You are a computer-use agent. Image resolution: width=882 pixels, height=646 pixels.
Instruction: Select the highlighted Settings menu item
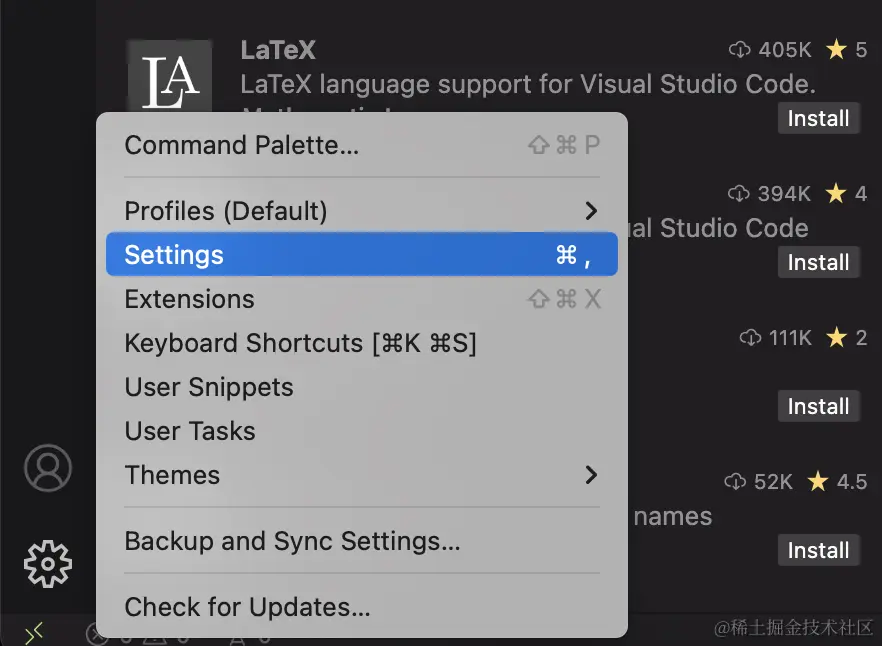(x=173, y=255)
